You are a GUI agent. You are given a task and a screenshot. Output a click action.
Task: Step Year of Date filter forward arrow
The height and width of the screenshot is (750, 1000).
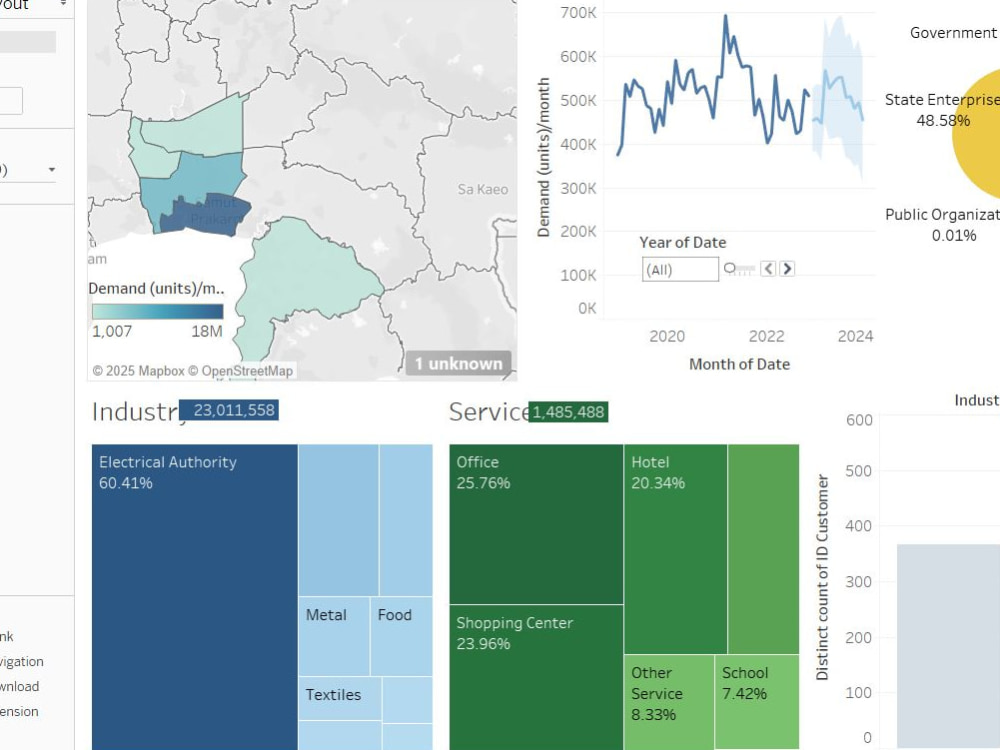(787, 268)
